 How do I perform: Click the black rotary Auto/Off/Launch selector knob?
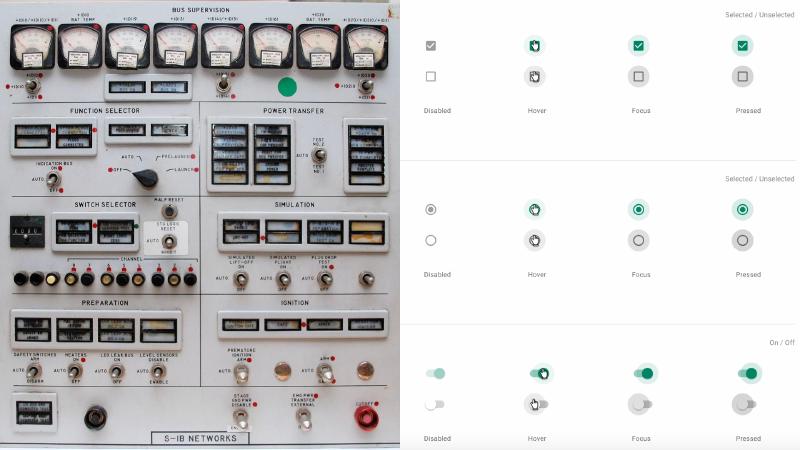tap(147, 177)
